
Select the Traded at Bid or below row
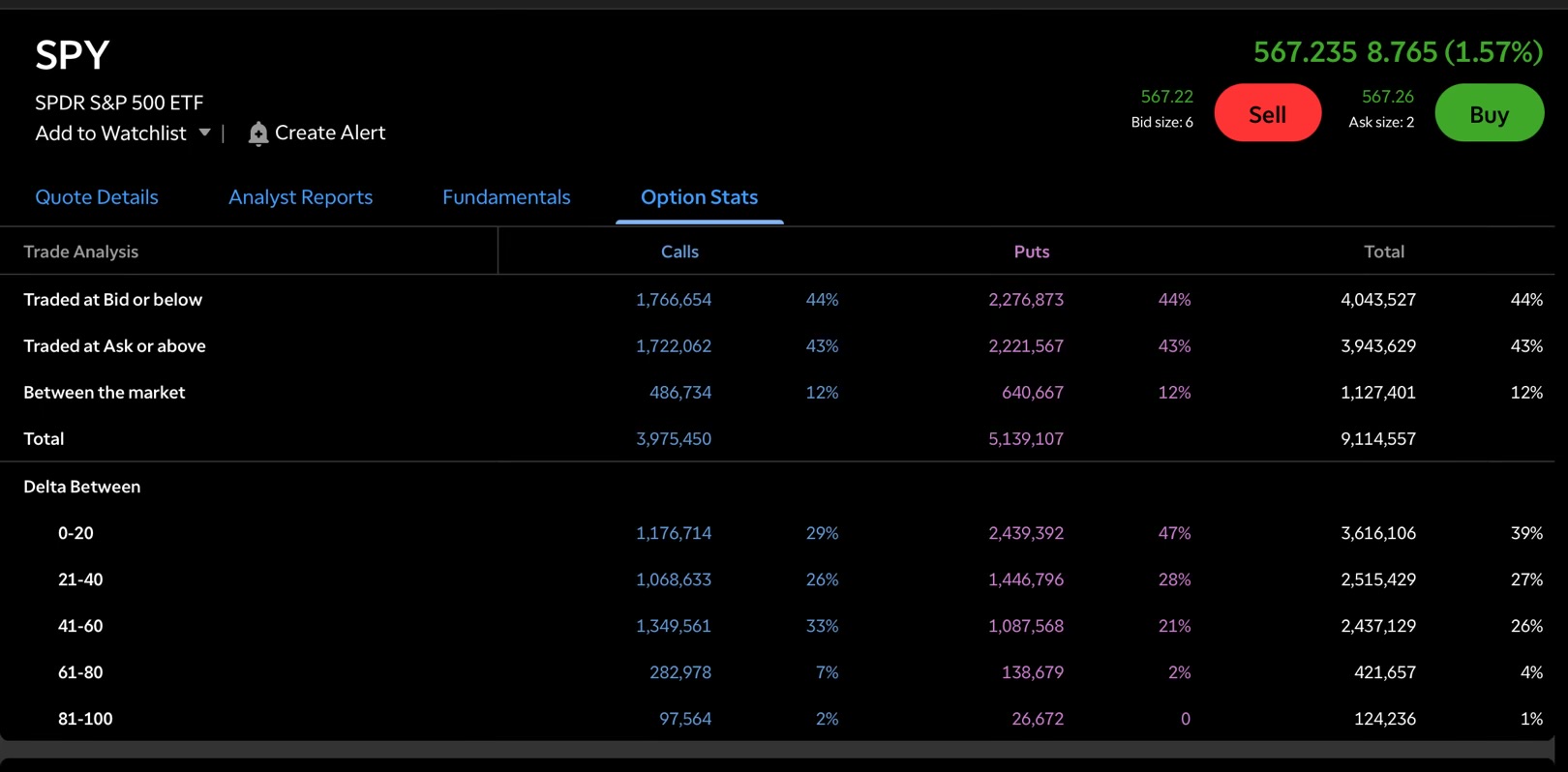tap(783, 300)
